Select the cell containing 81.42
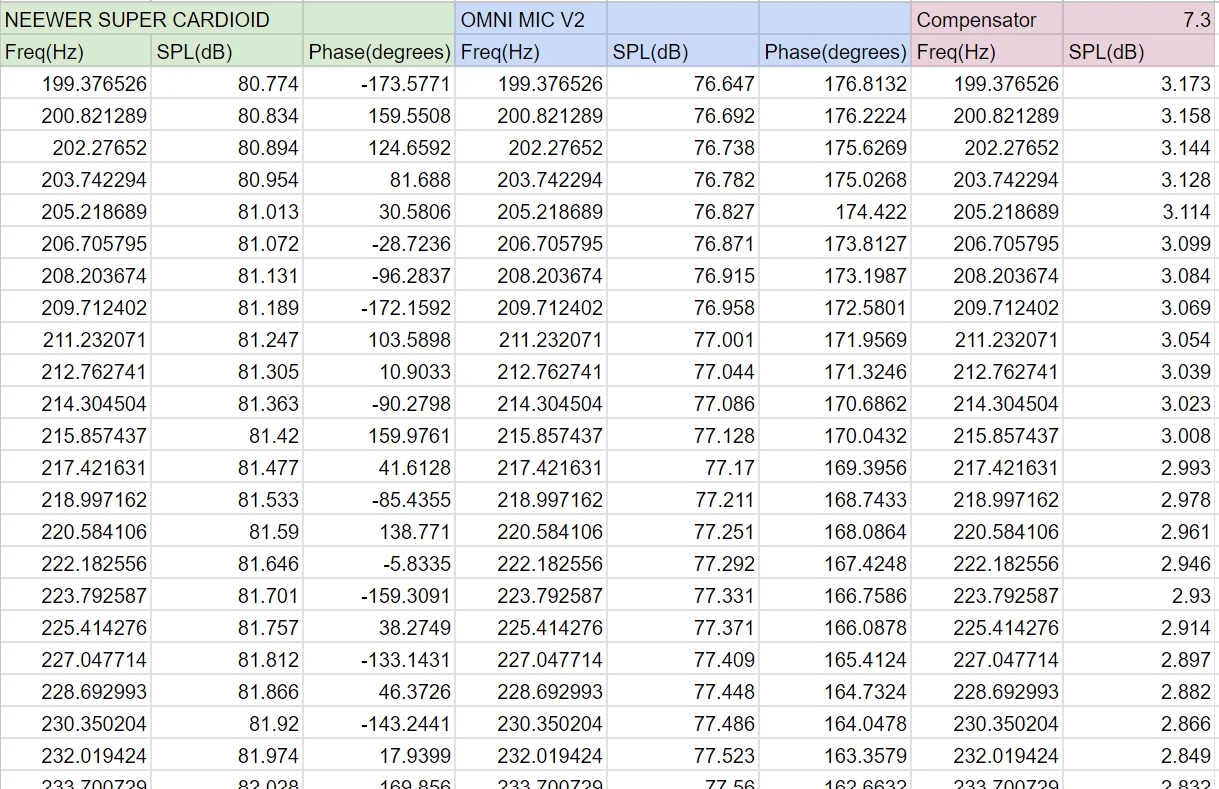This screenshot has width=1219, height=789. [228, 436]
